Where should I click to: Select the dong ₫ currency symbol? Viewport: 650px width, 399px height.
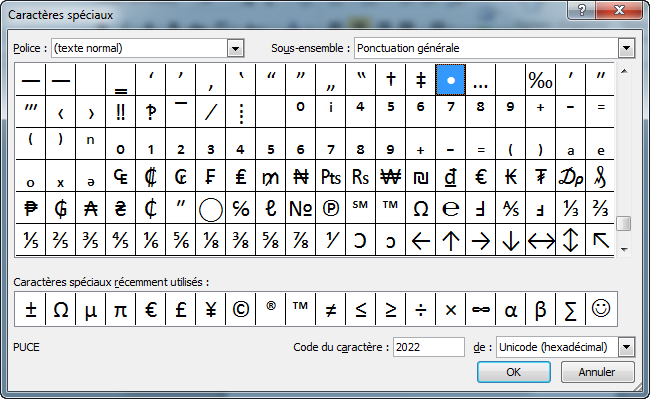click(451, 176)
